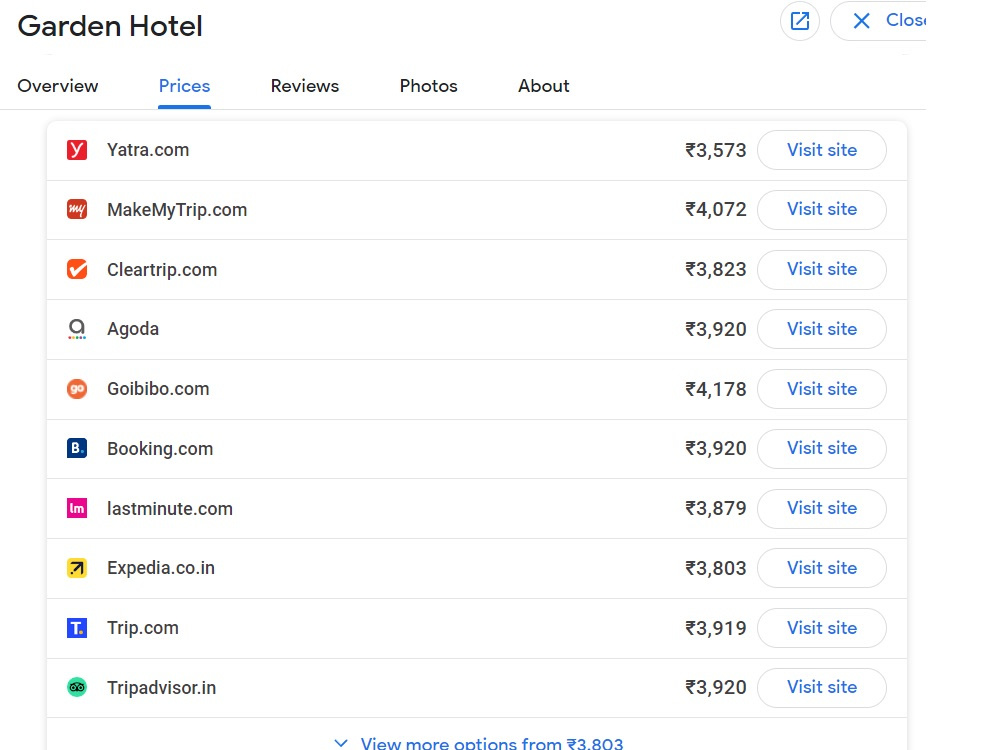The image size is (1000, 750).
Task: Switch to the Reviews tab
Action: tap(305, 86)
